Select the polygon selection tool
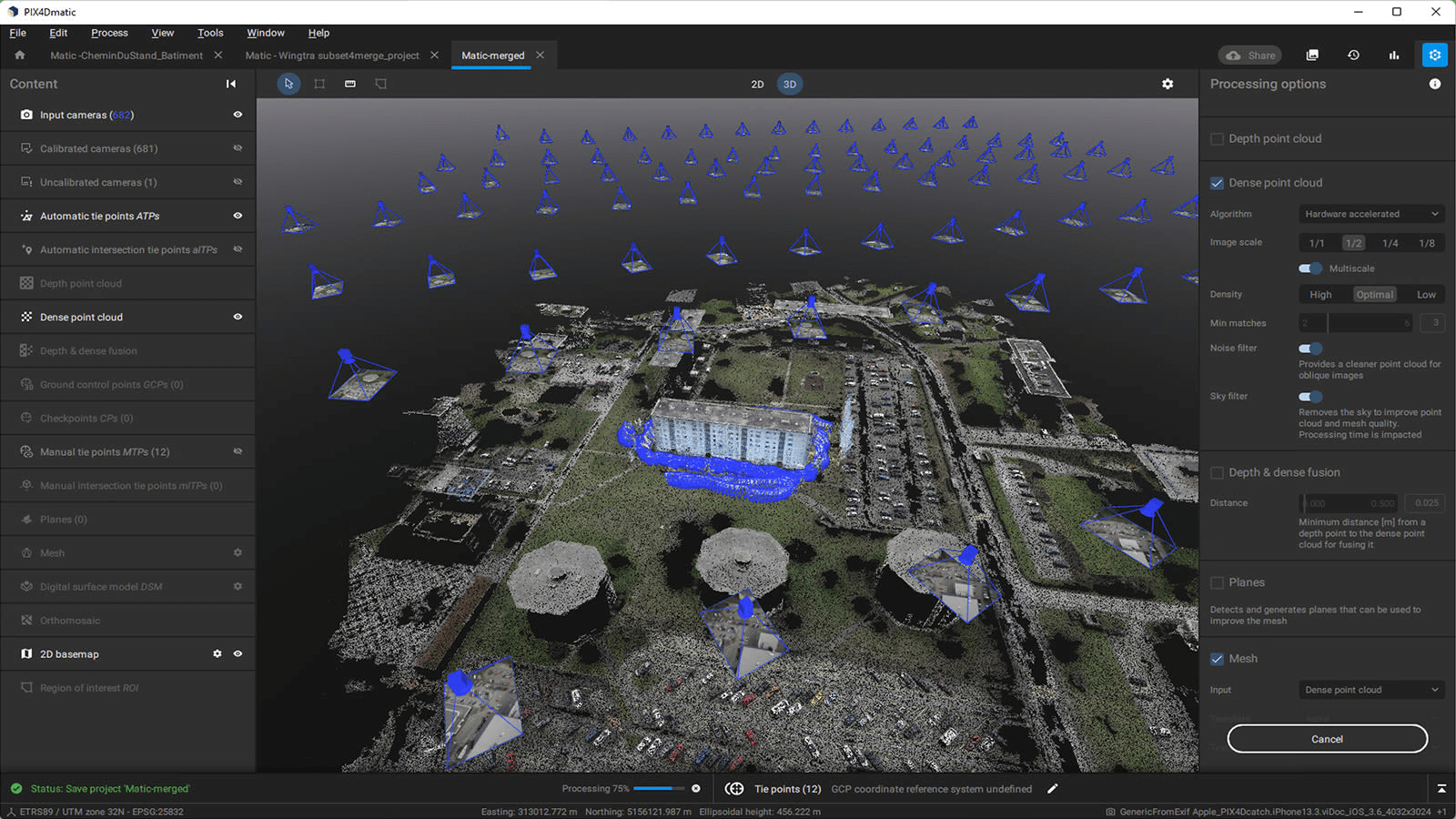 380,84
